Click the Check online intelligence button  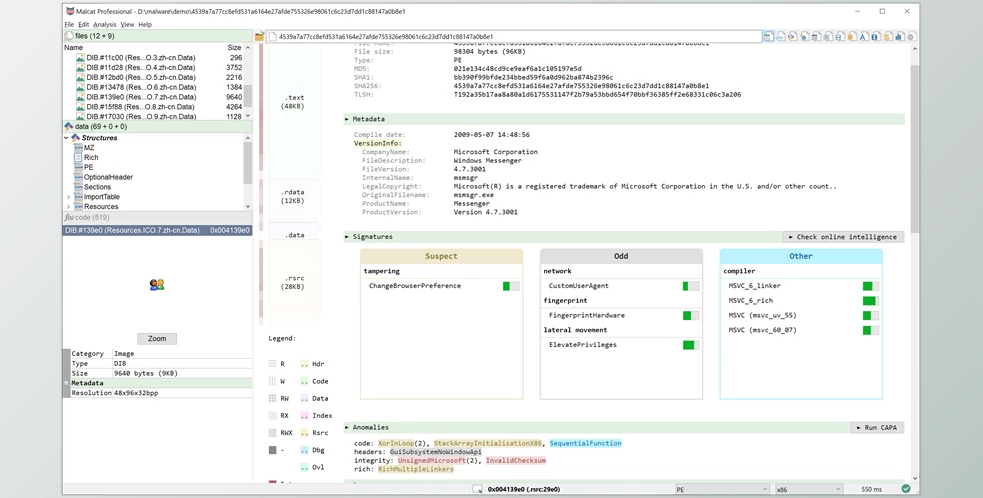pos(843,237)
